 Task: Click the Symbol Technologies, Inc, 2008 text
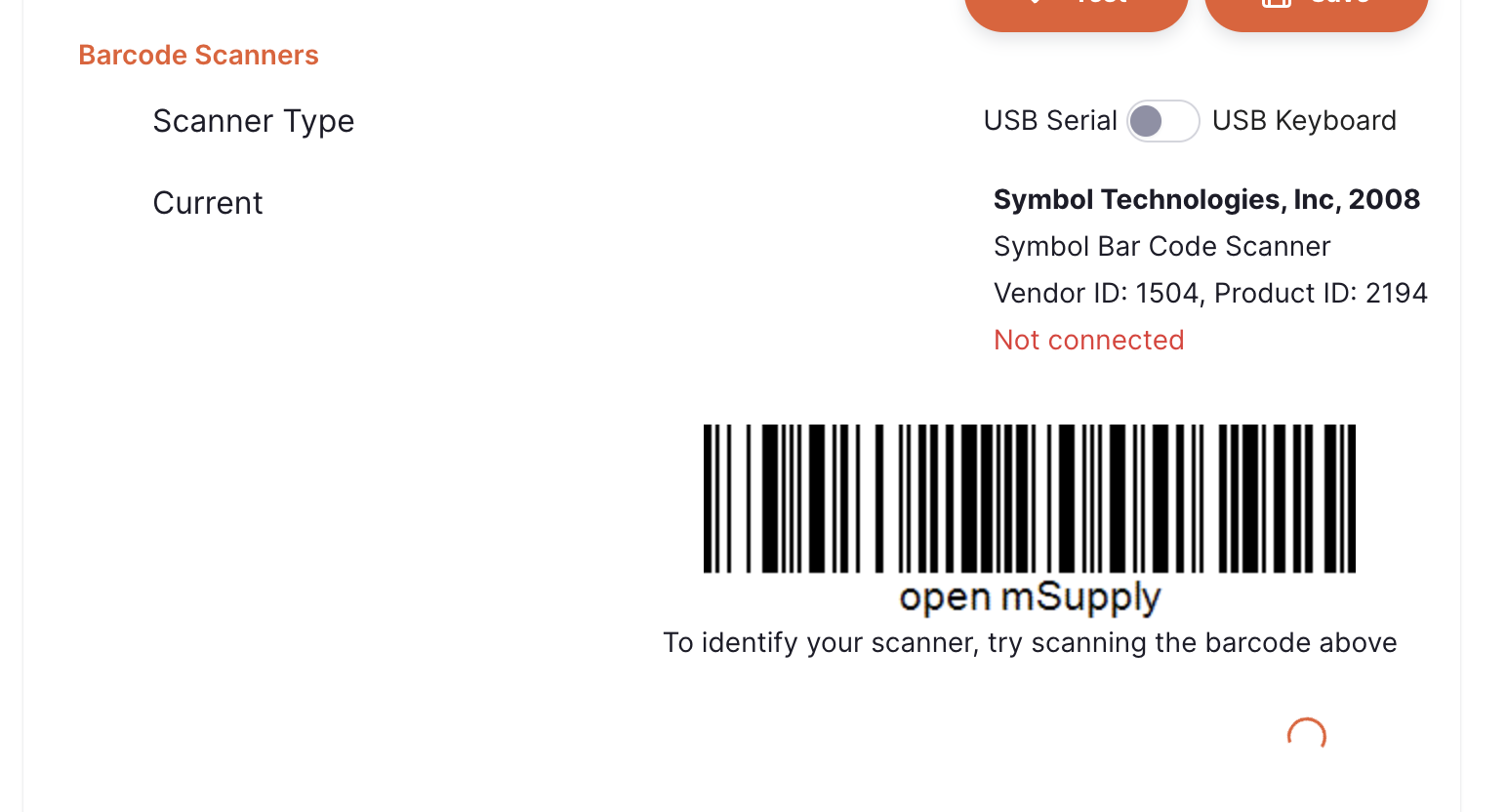click(x=1205, y=200)
